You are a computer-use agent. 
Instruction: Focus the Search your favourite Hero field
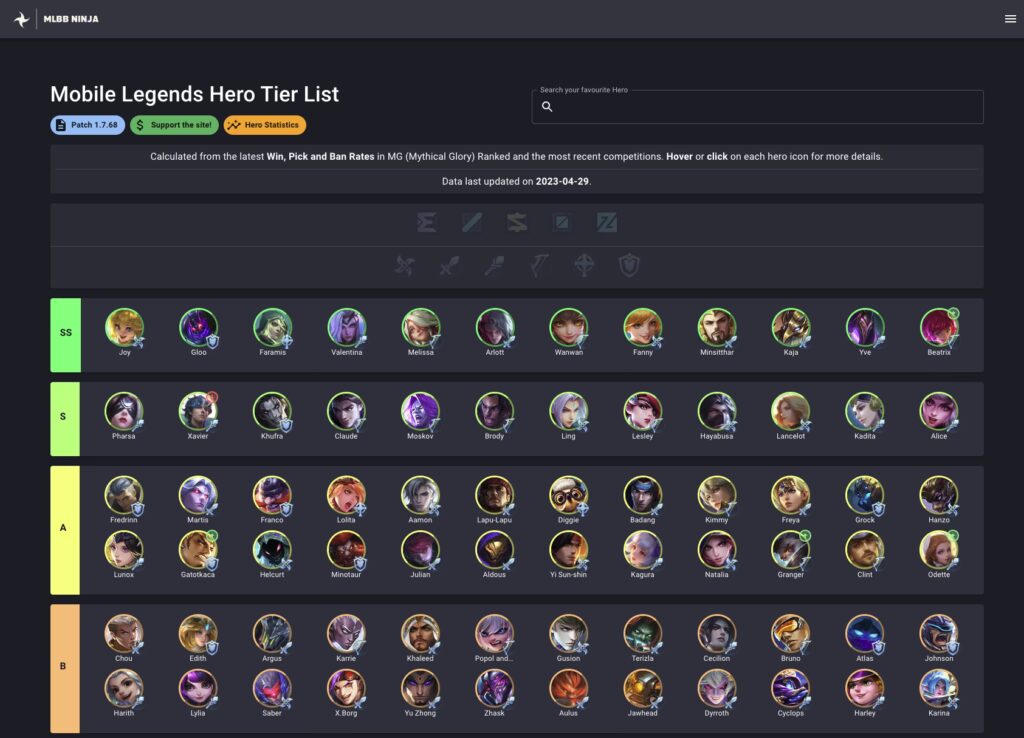[758, 107]
